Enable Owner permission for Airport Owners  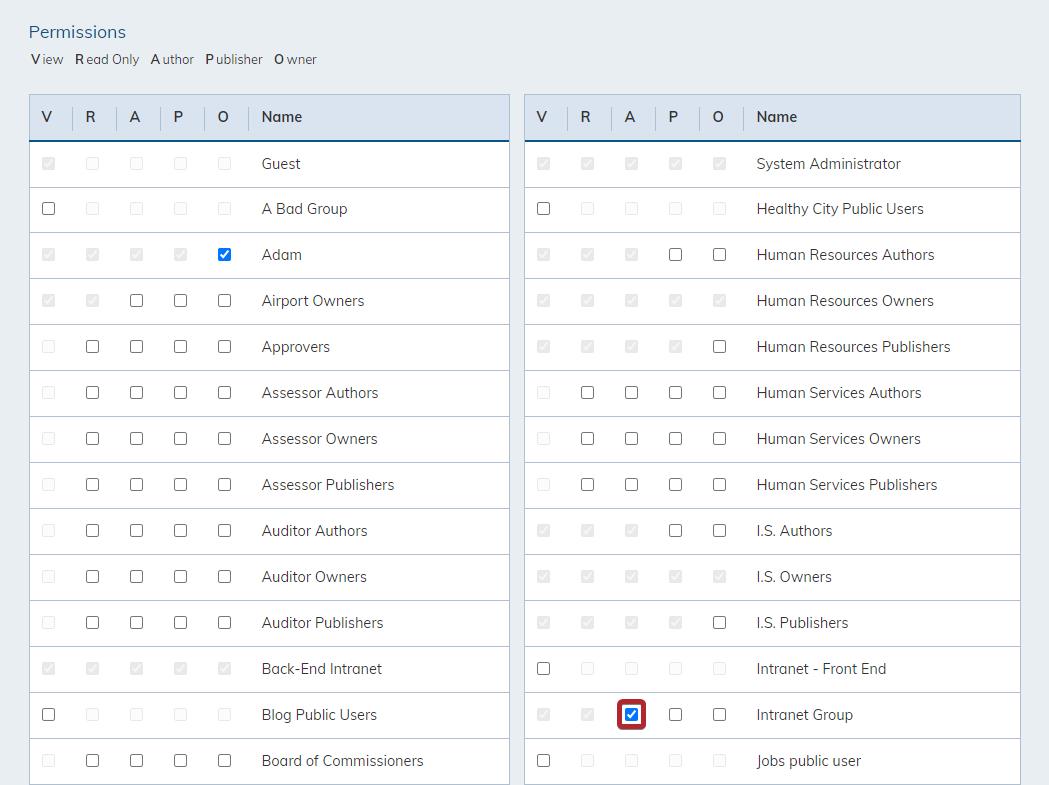[x=224, y=301]
